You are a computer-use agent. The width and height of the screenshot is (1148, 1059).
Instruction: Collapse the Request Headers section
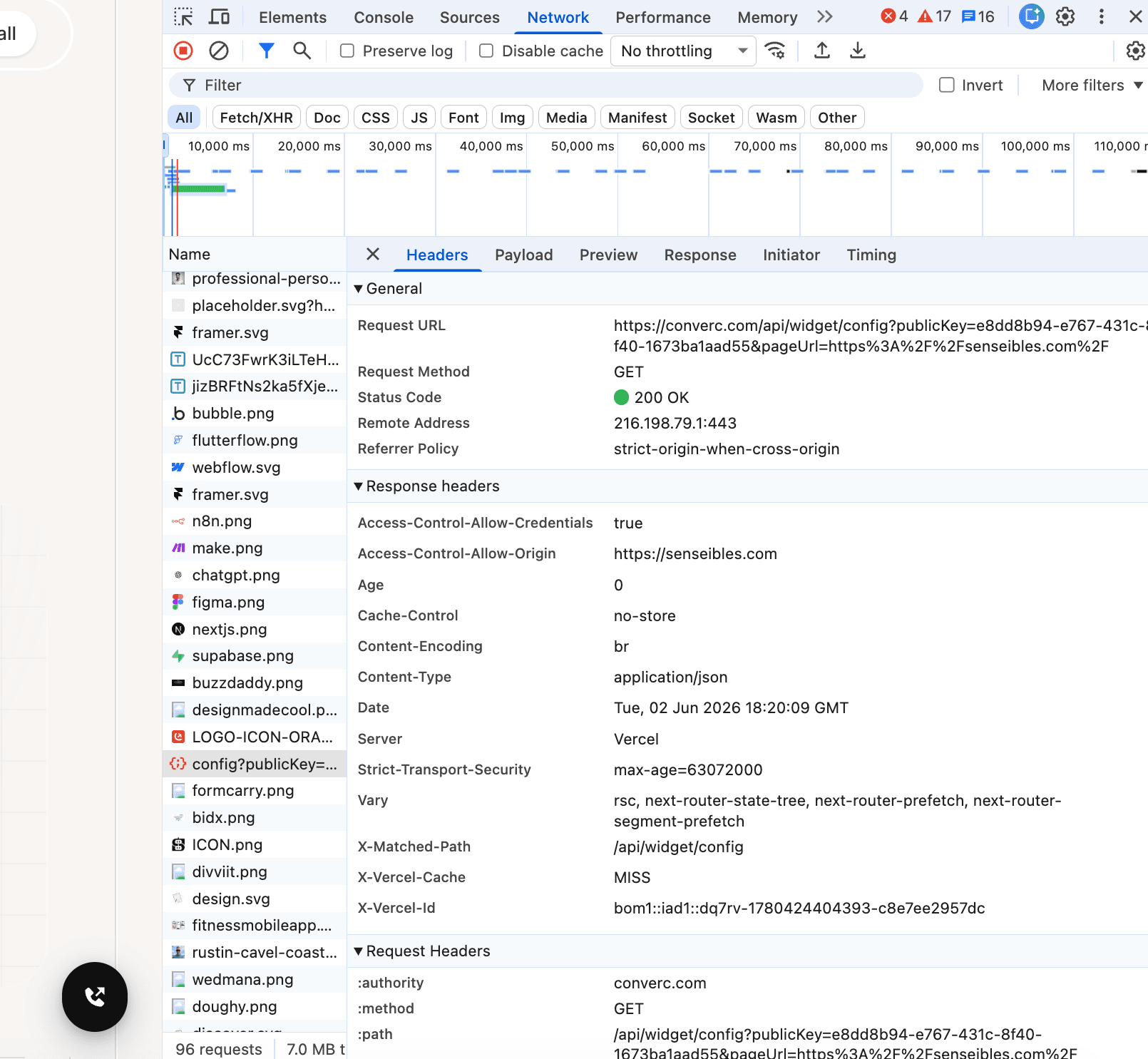pyautogui.click(x=423, y=951)
